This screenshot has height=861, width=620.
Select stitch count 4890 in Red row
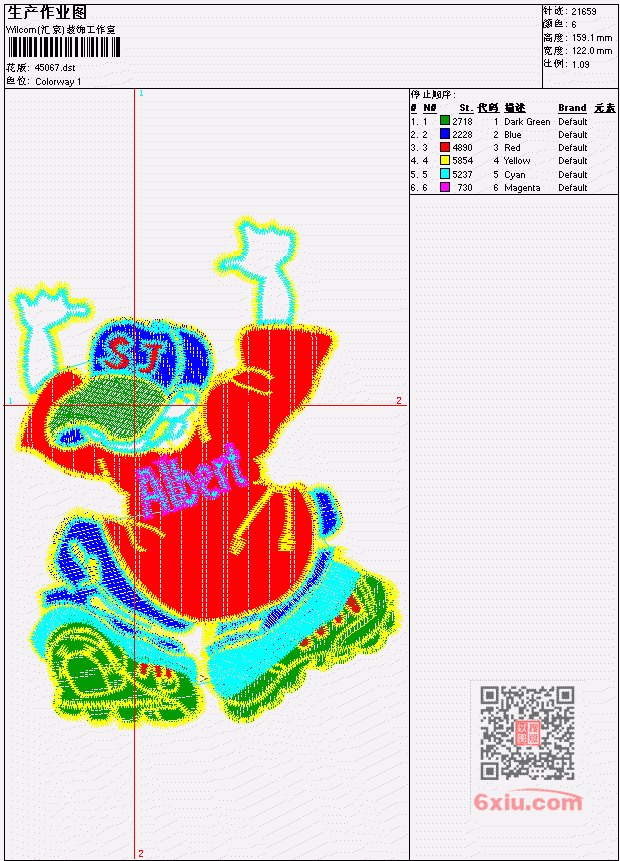click(x=462, y=148)
